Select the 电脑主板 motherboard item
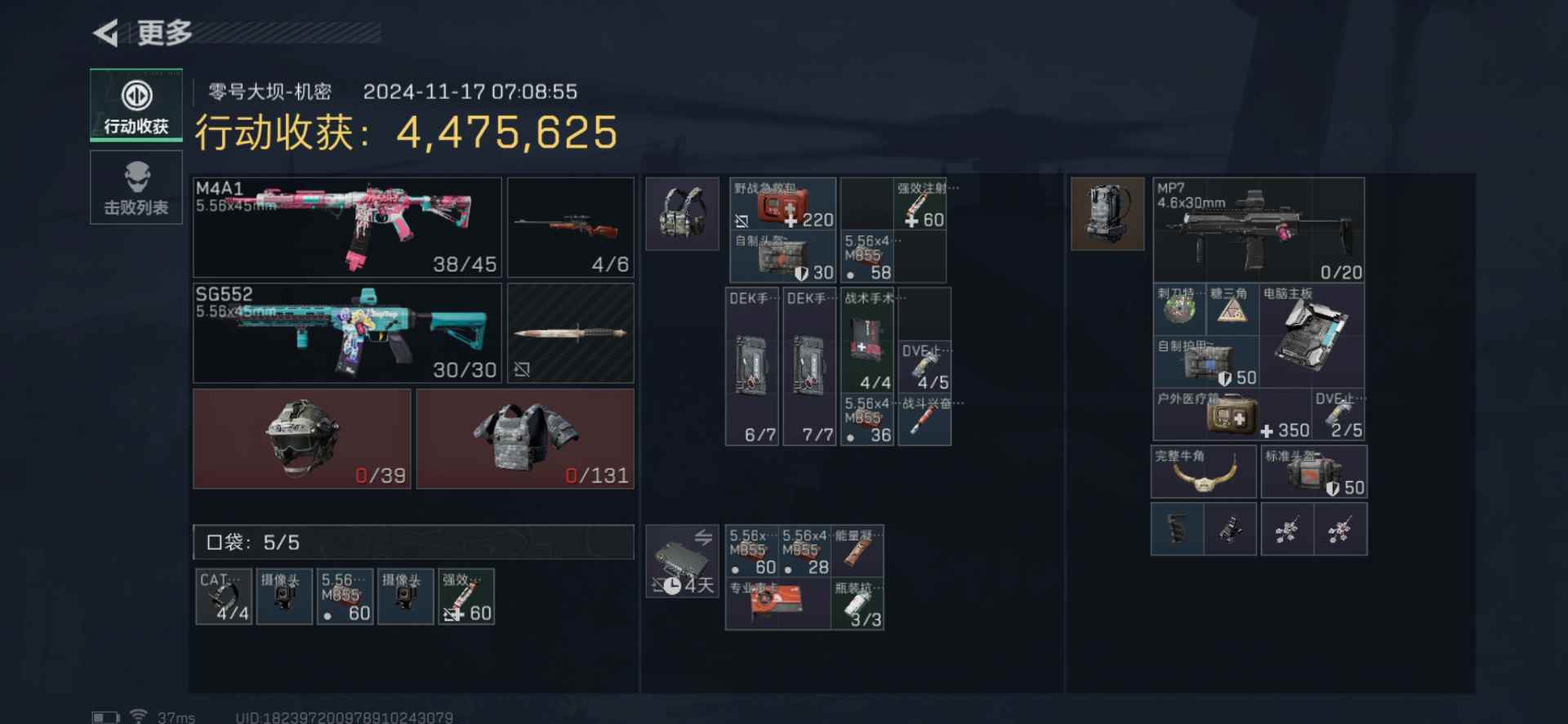 coord(1312,335)
